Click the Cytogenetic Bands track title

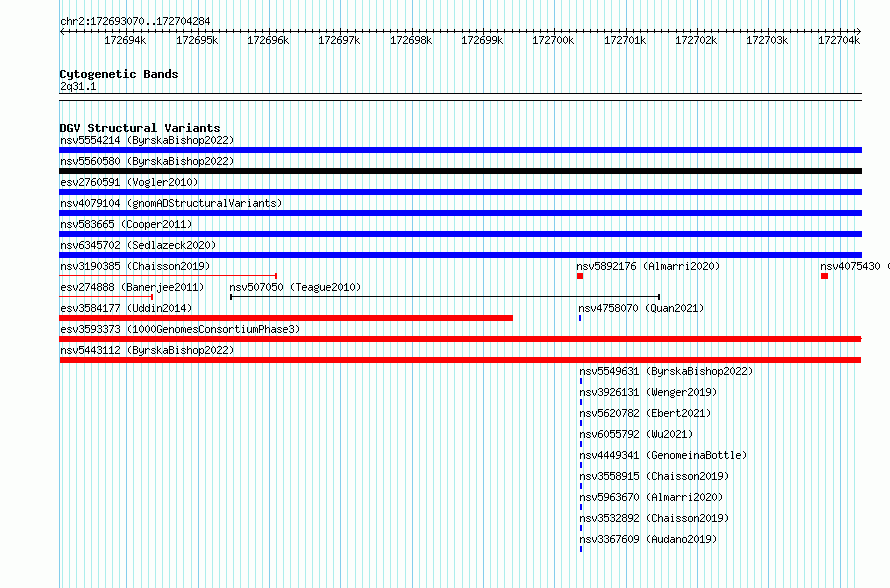click(119, 74)
